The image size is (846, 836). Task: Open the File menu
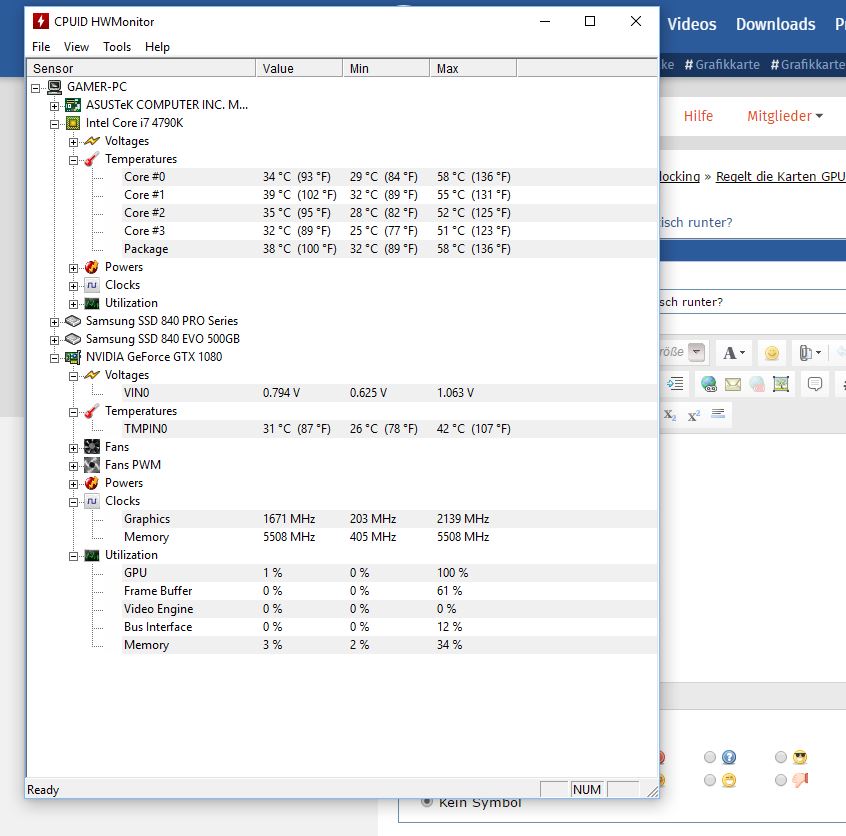[x=41, y=47]
